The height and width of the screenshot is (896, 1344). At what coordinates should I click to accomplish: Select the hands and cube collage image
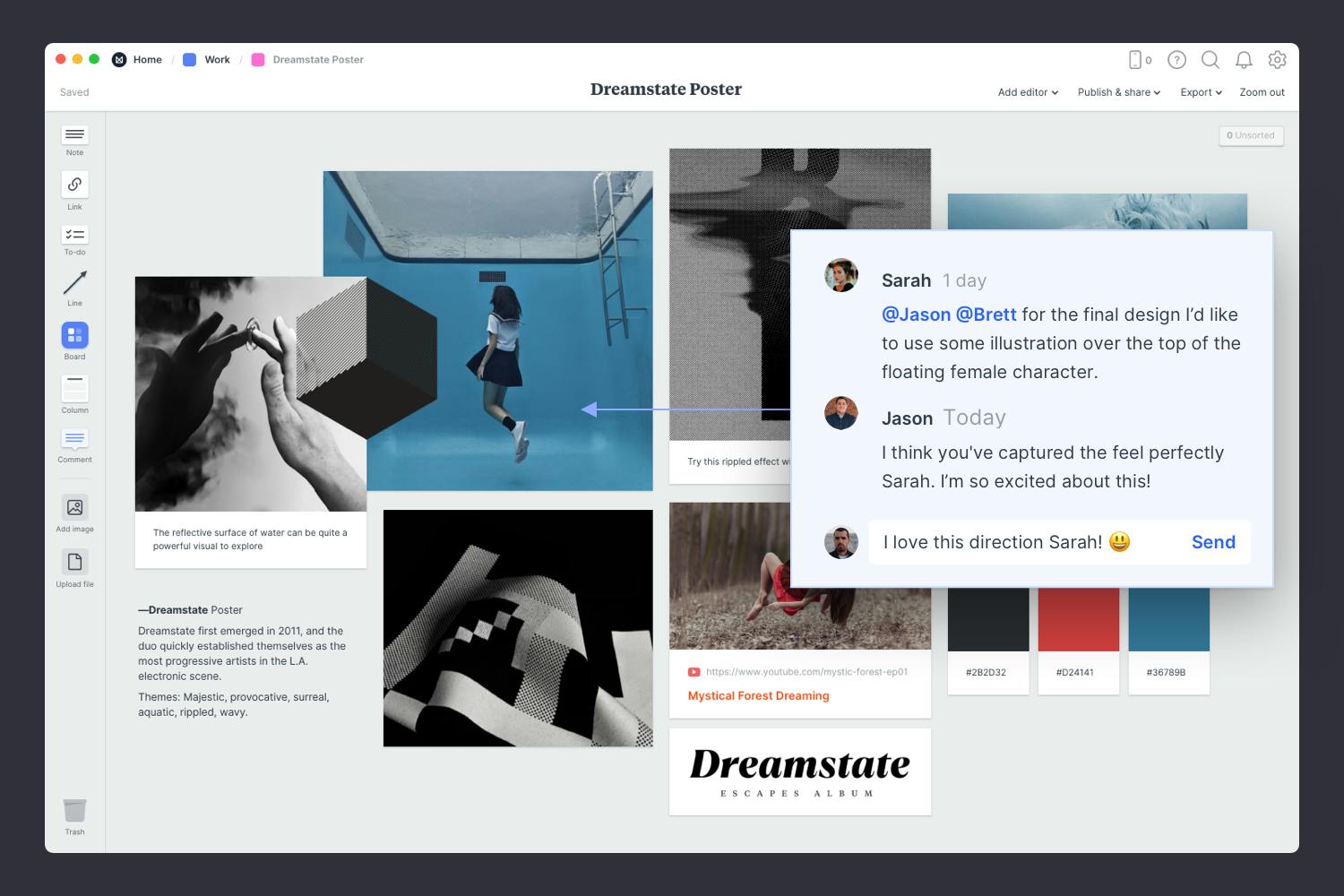[x=251, y=394]
